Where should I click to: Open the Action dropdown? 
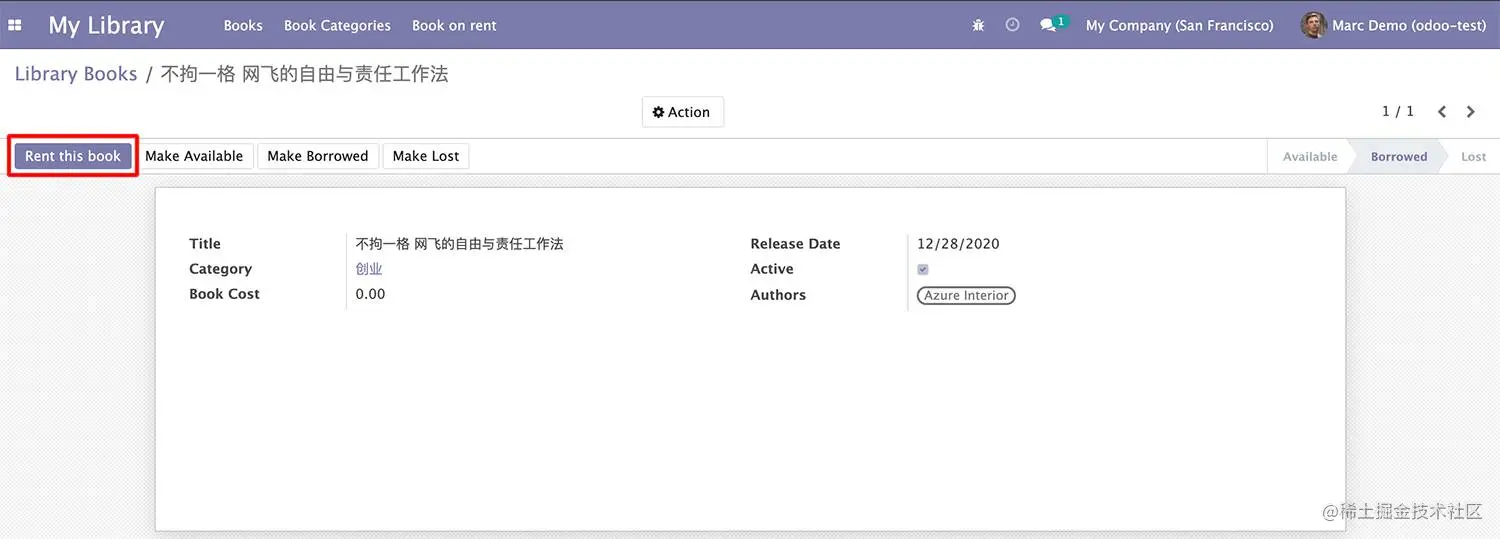coord(682,112)
